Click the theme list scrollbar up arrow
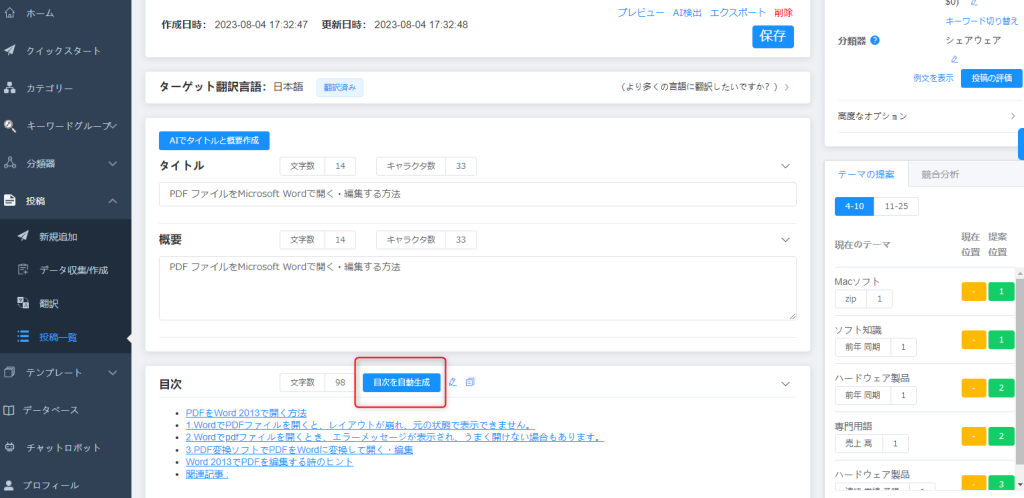 1019,272
